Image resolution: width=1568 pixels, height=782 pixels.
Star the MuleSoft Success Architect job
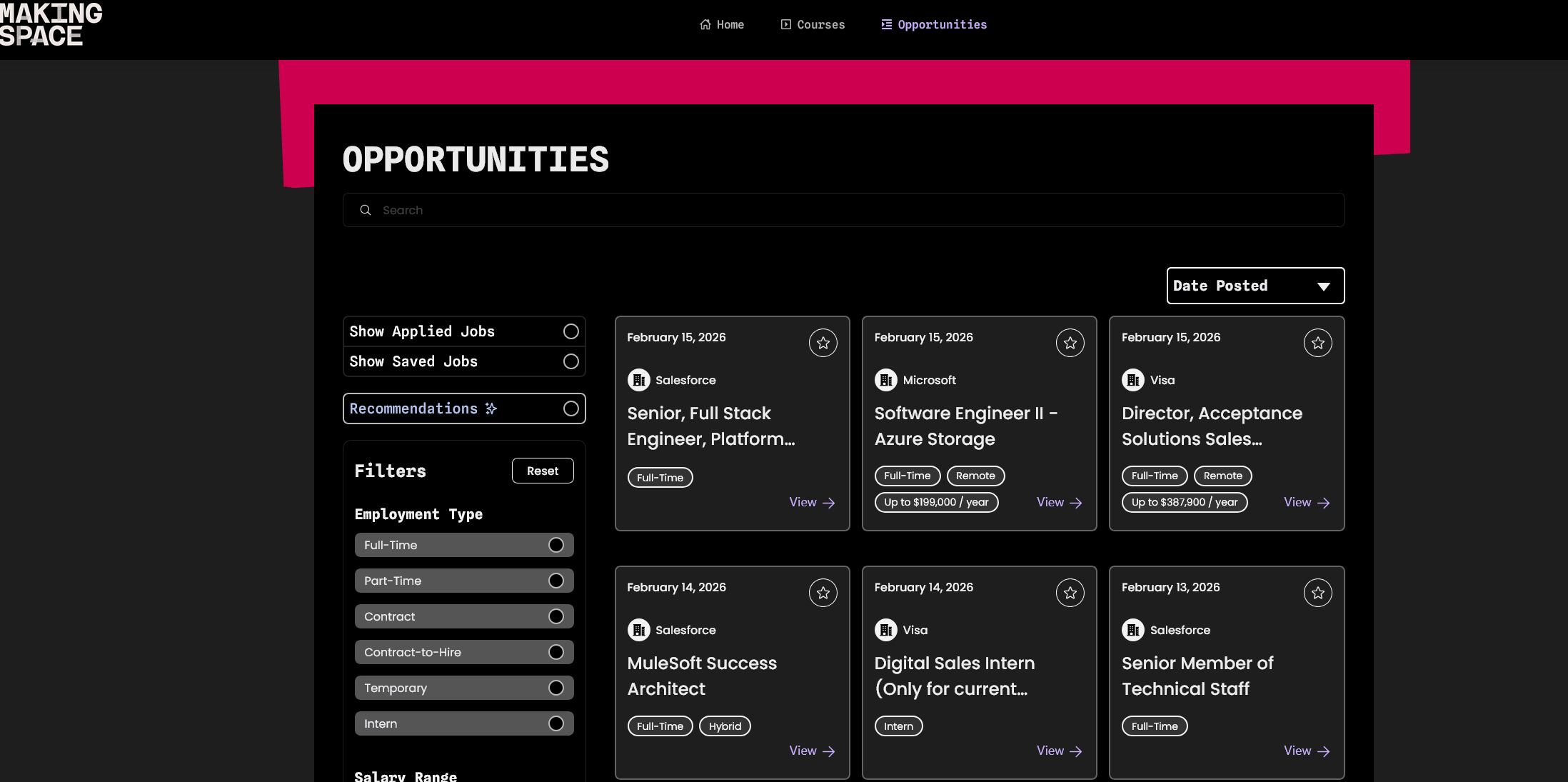coord(823,593)
